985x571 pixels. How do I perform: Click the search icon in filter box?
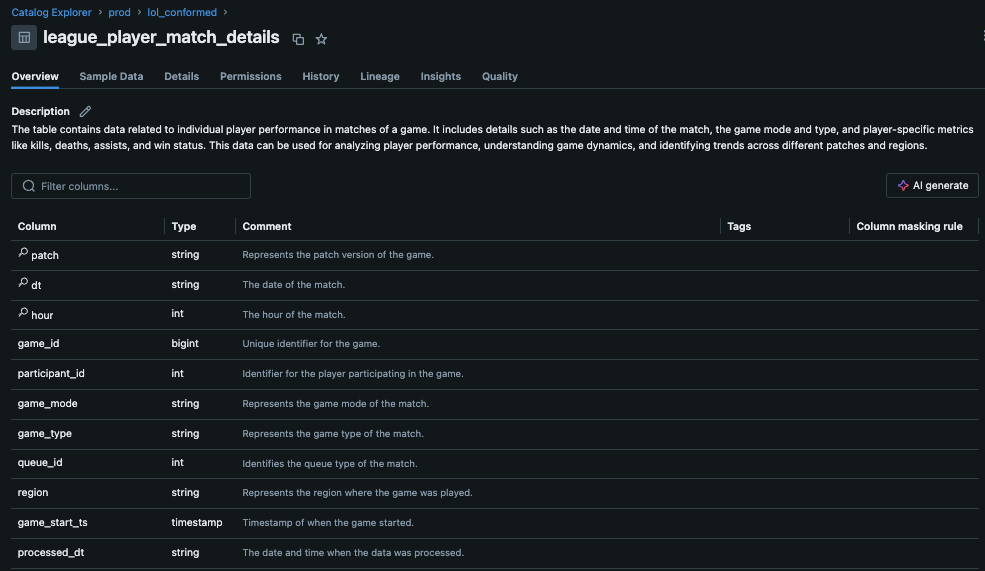(29, 186)
